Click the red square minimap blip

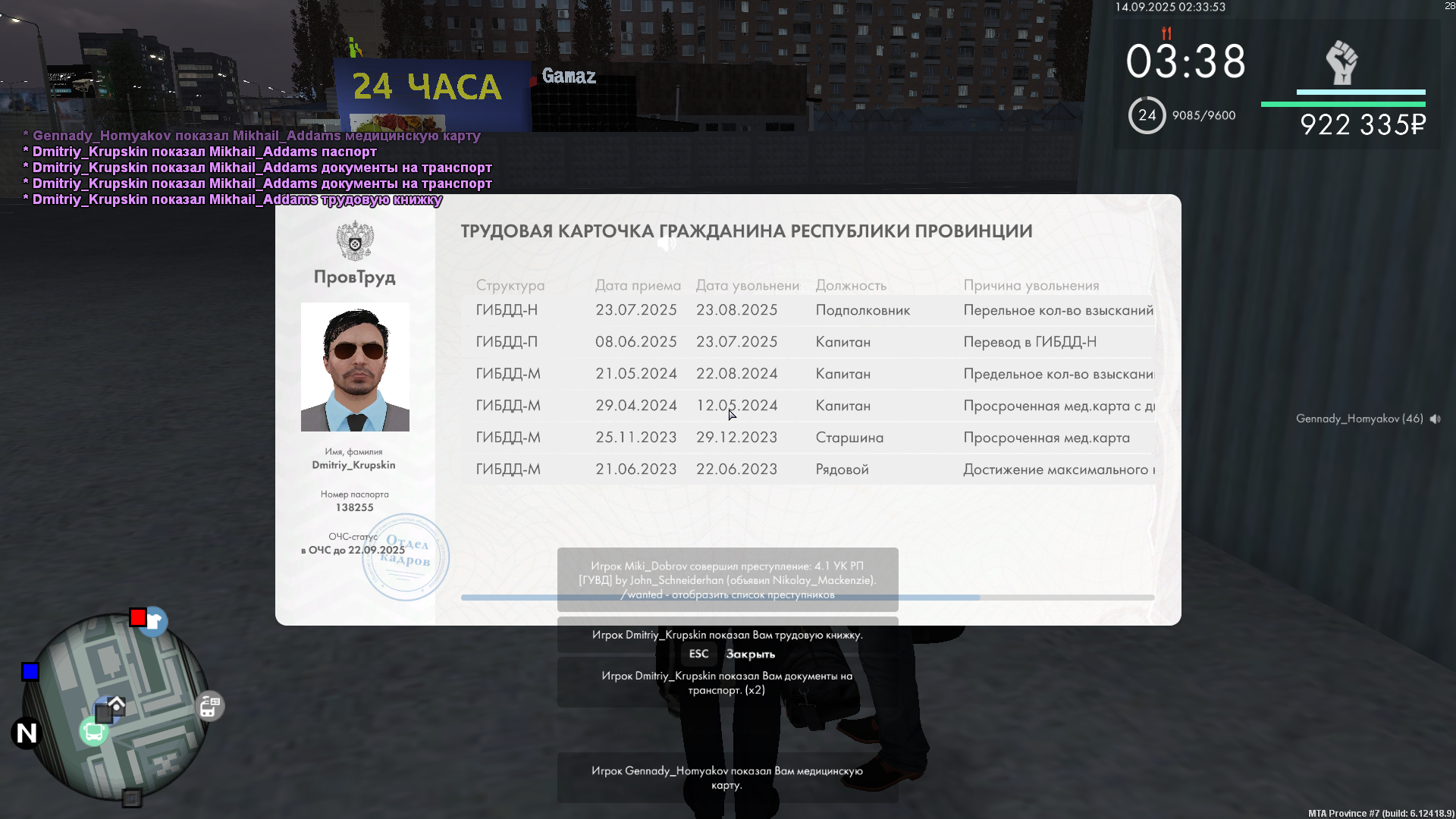[x=138, y=617]
